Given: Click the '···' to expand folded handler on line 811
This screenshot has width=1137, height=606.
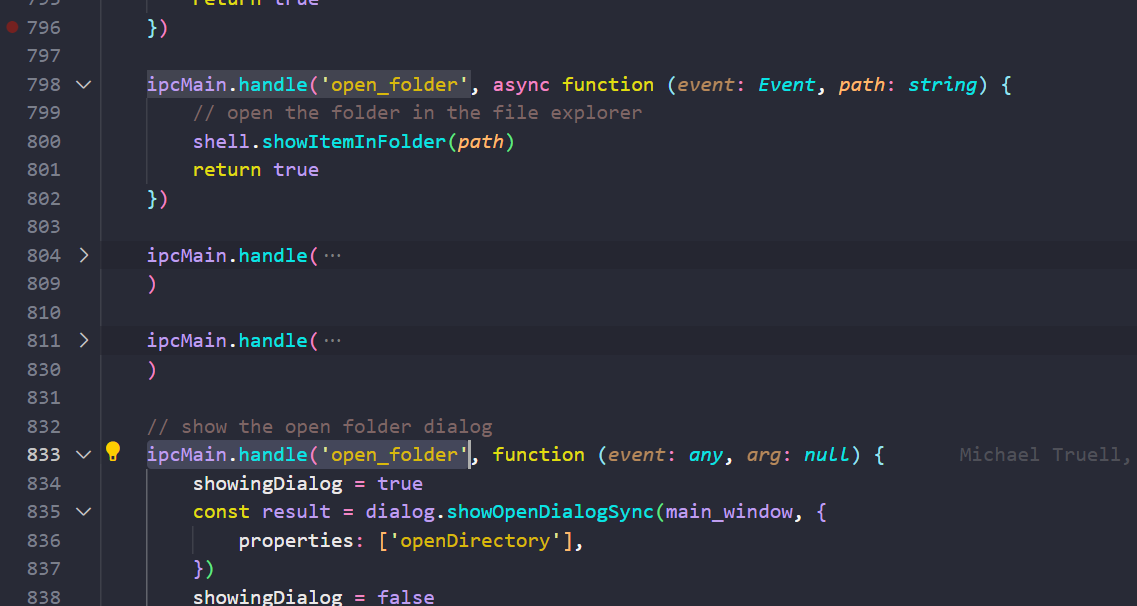Looking at the screenshot, I should pos(330,340).
